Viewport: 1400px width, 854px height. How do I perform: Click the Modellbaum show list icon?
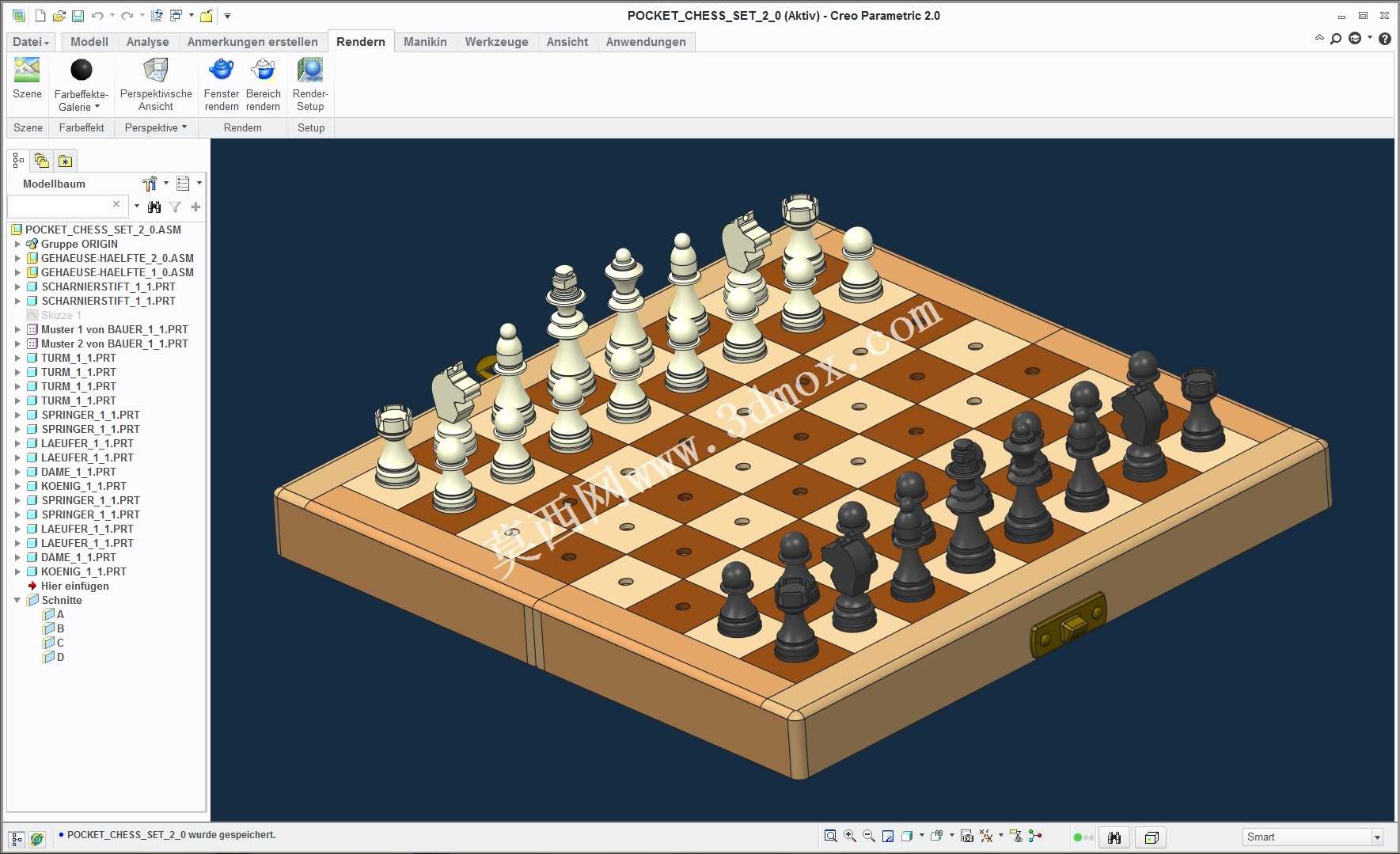point(184,184)
